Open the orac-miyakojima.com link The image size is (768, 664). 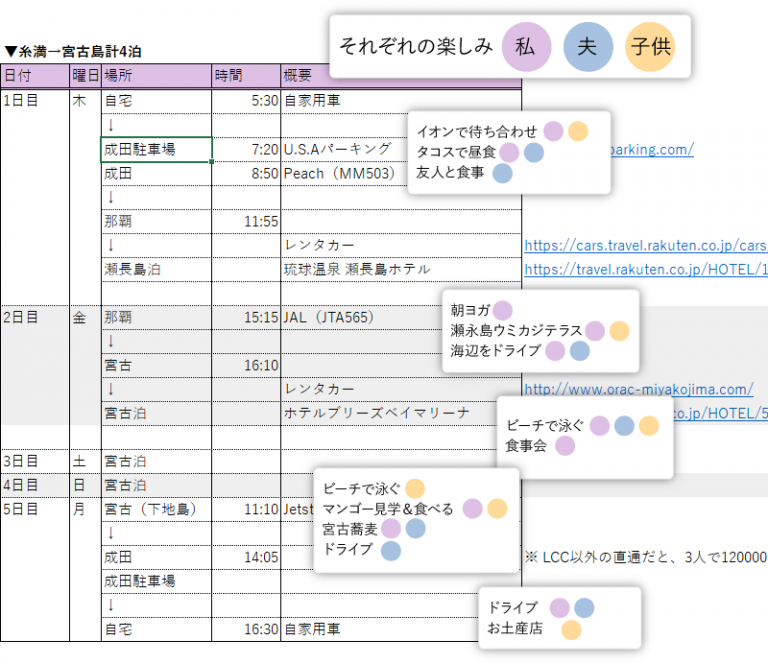pos(638,389)
